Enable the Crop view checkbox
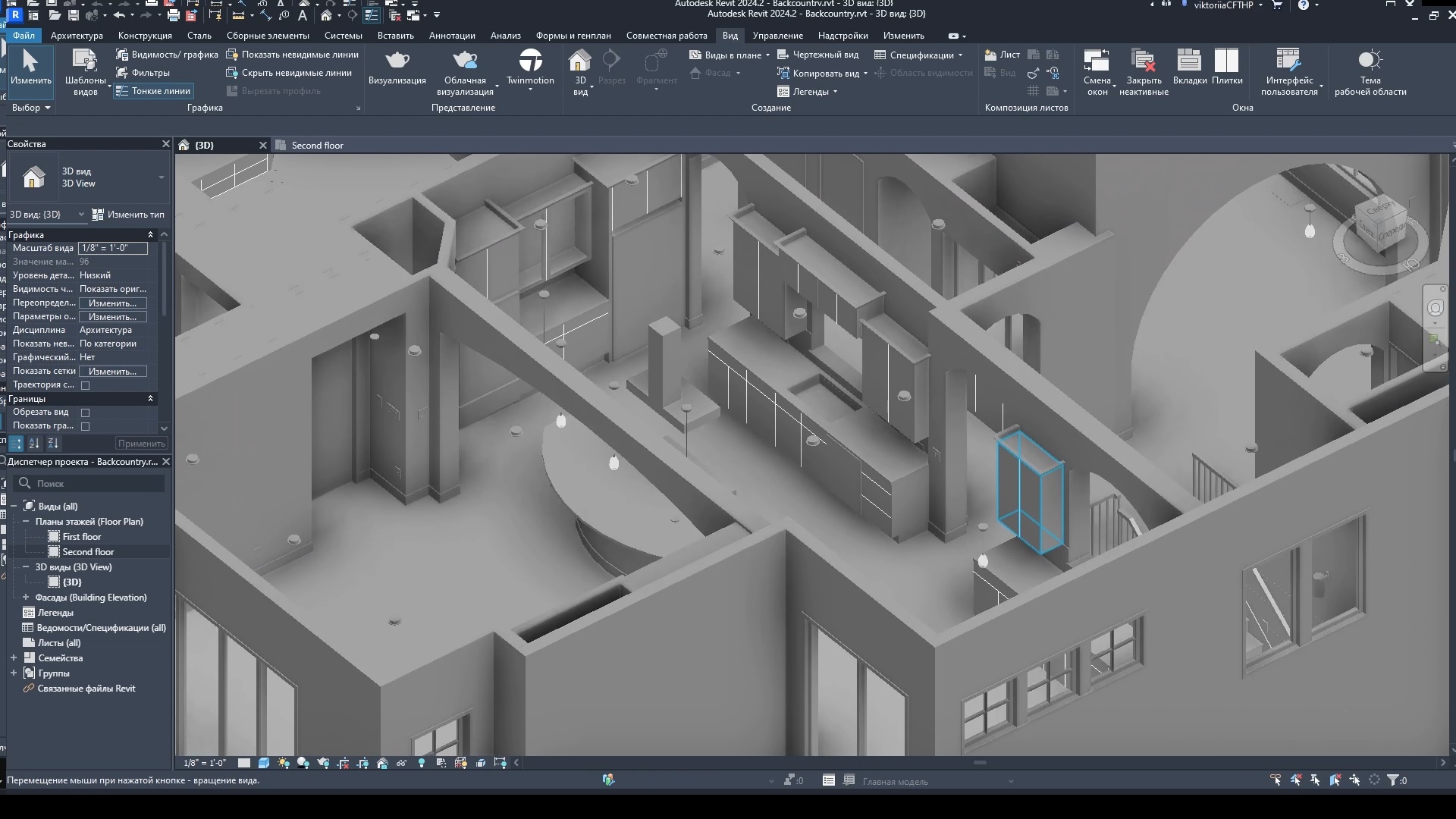 pyautogui.click(x=86, y=413)
